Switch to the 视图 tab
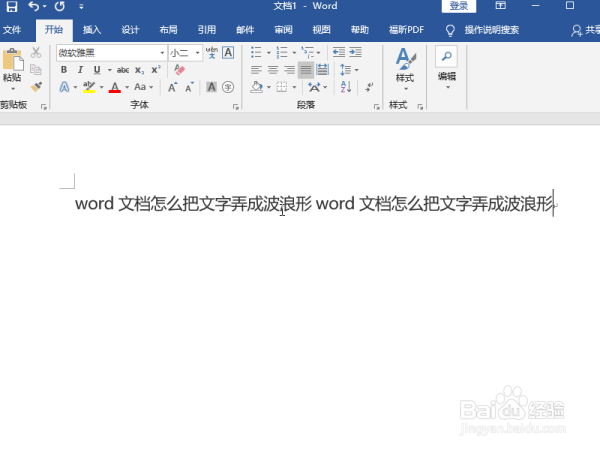Image resolution: width=600 pixels, height=450 pixels. tap(321, 30)
